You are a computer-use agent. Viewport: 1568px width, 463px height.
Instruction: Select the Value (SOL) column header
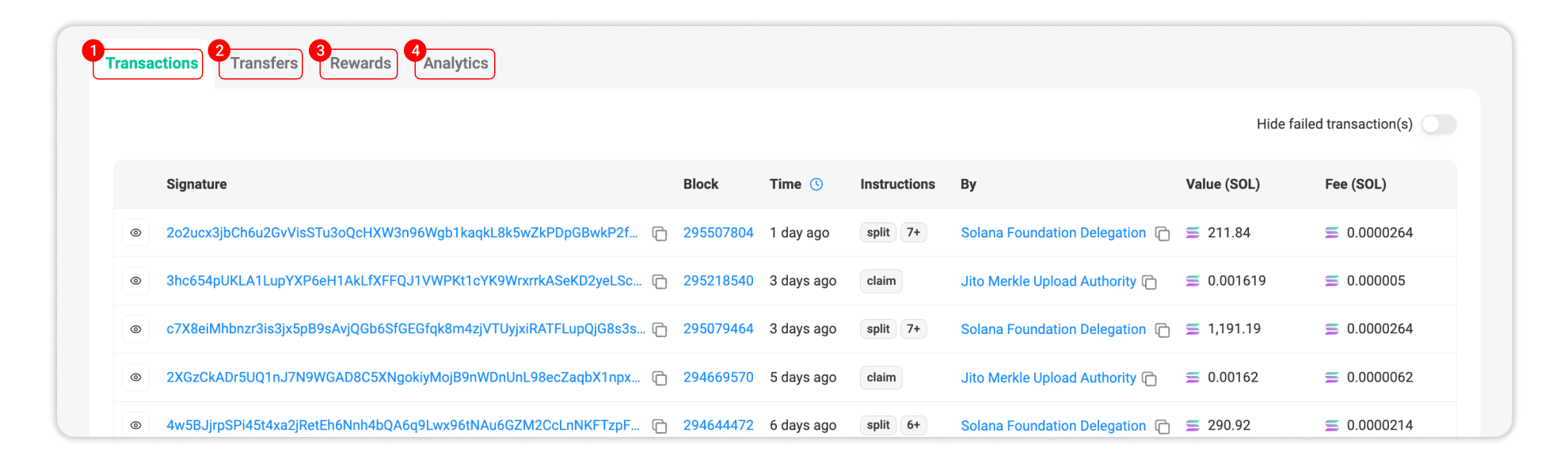click(1223, 184)
